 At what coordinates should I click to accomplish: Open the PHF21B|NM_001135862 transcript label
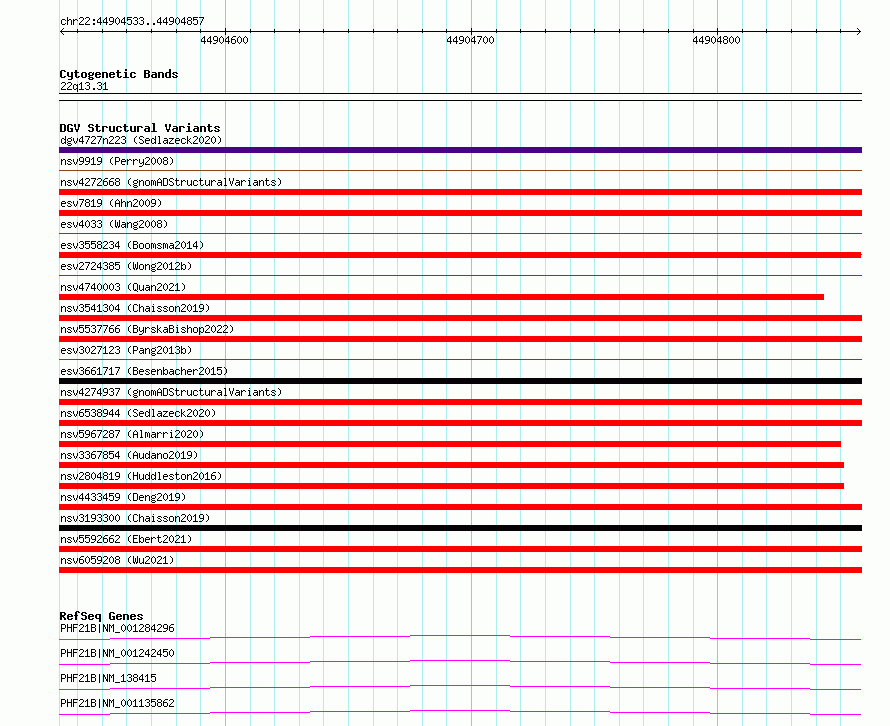117,703
